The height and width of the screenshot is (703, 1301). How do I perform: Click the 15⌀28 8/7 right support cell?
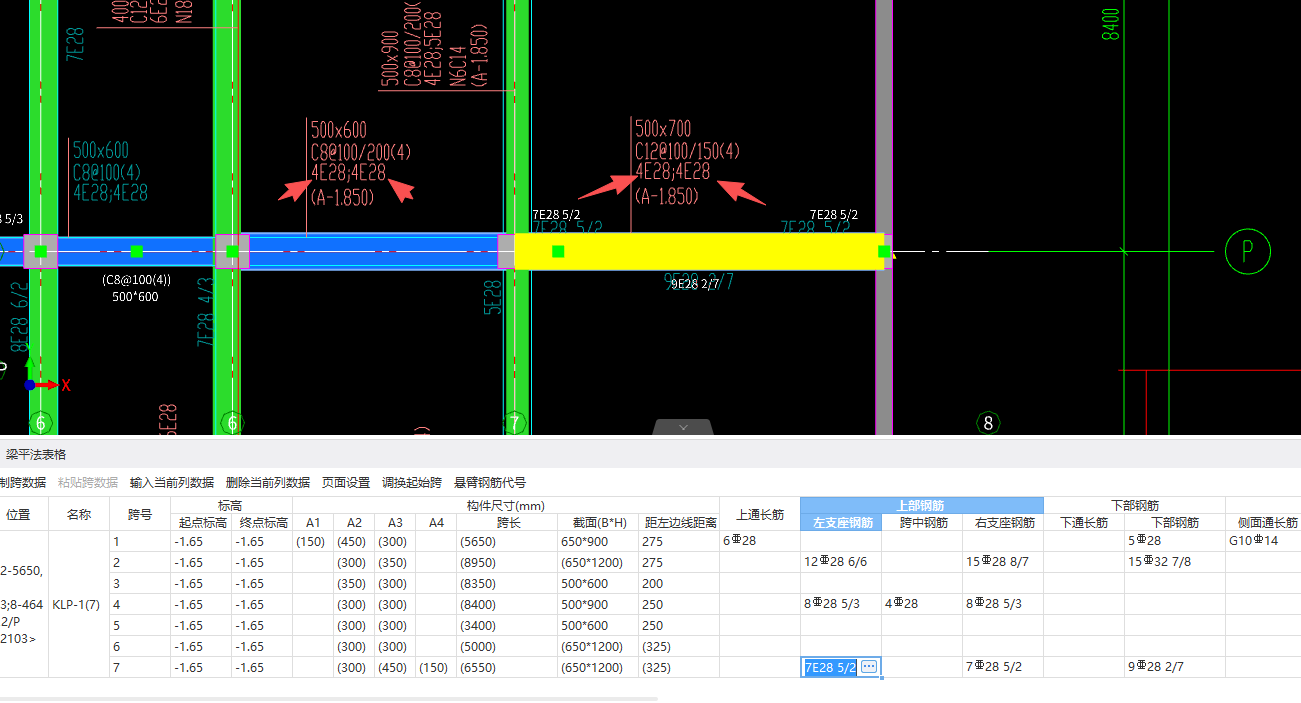click(1003, 562)
